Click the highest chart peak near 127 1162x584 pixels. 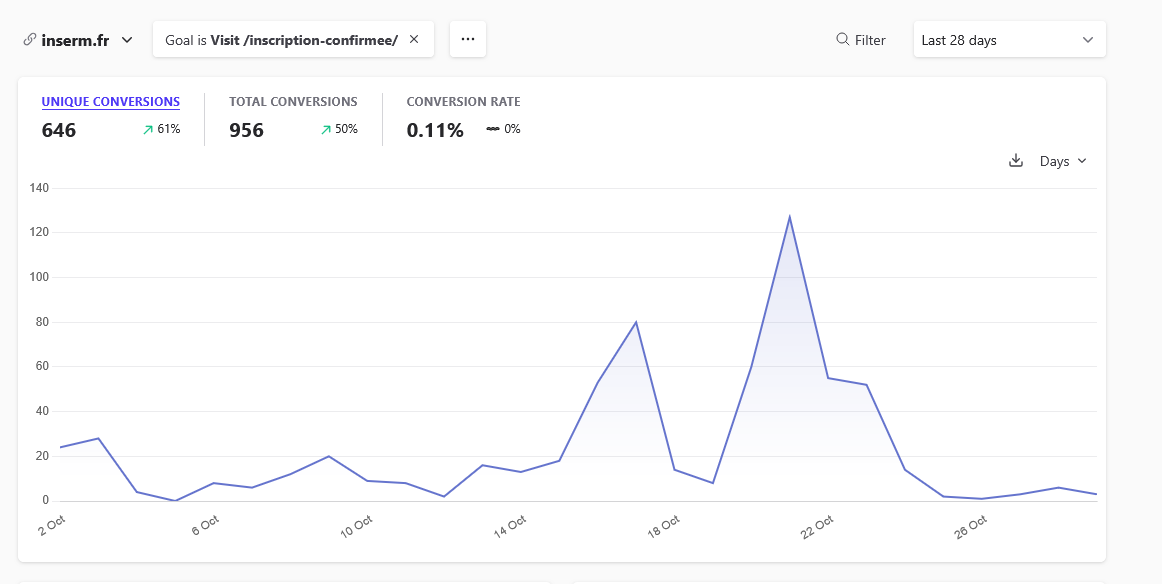click(789, 217)
